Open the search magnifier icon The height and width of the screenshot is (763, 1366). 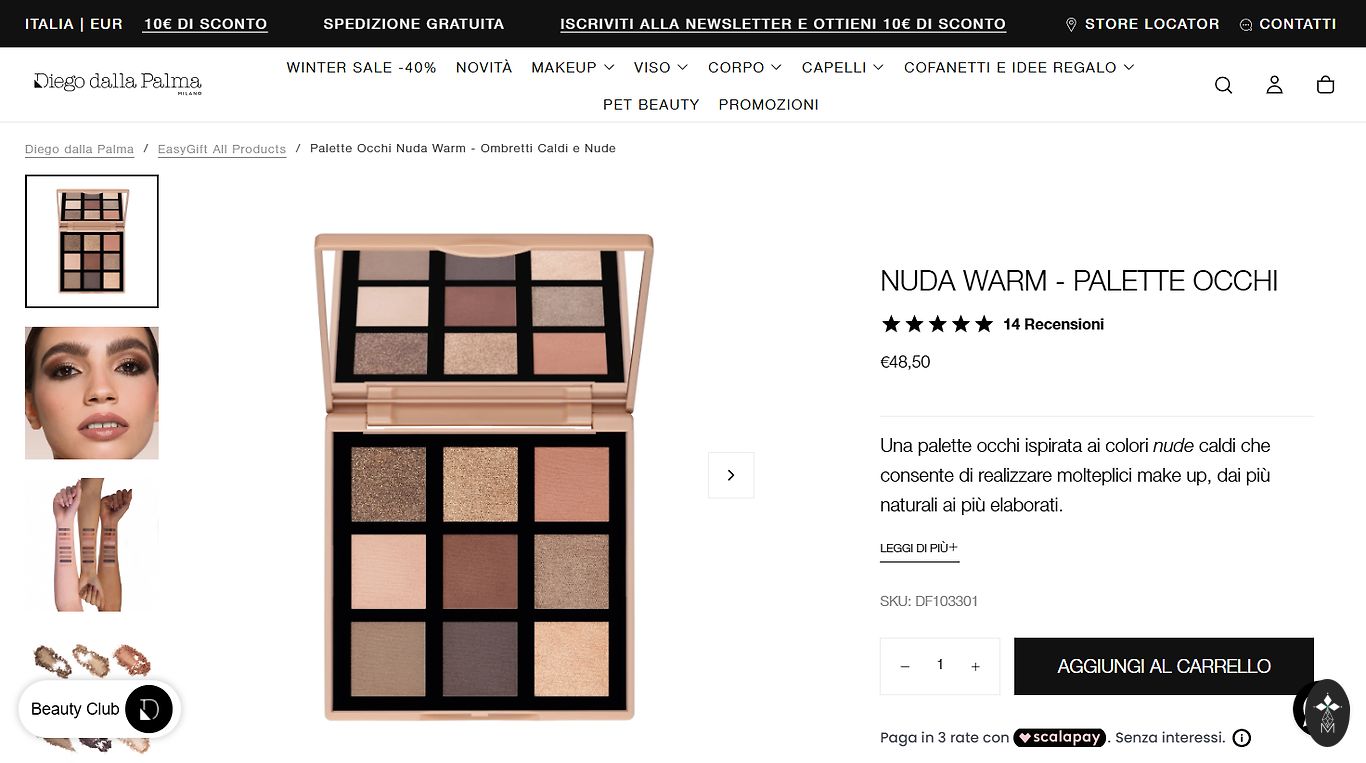click(1223, 85)
